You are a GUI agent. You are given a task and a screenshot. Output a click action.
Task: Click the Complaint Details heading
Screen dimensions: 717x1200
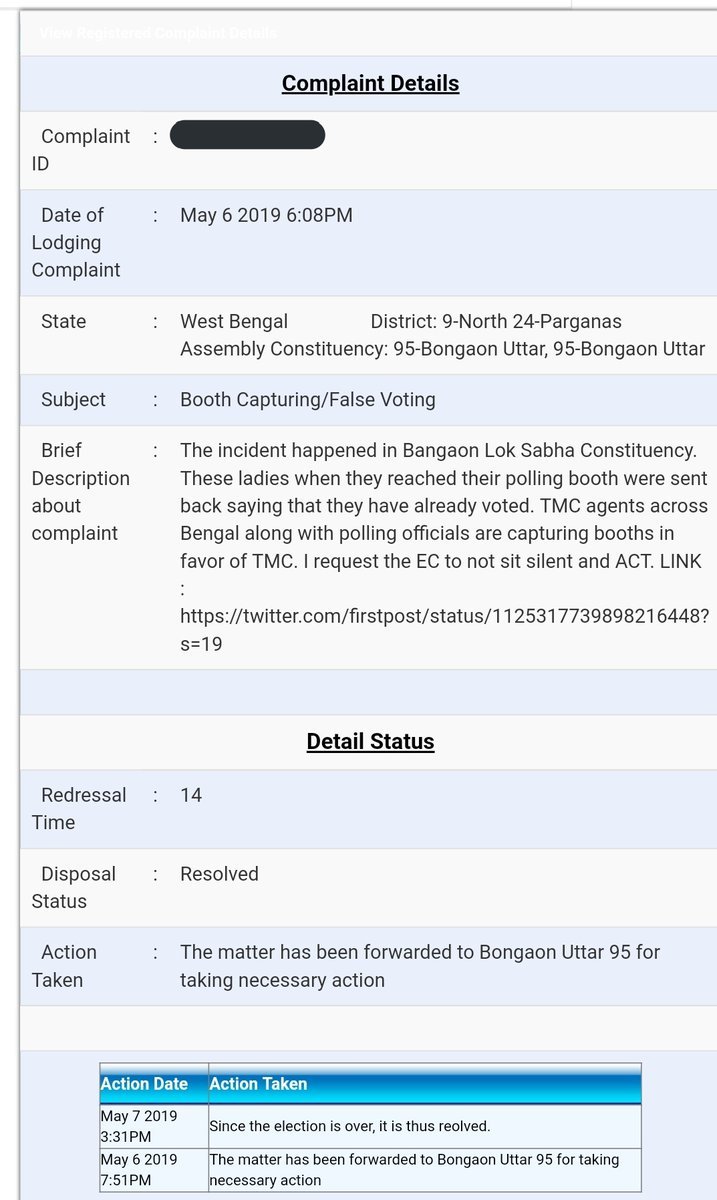point(370,83)
